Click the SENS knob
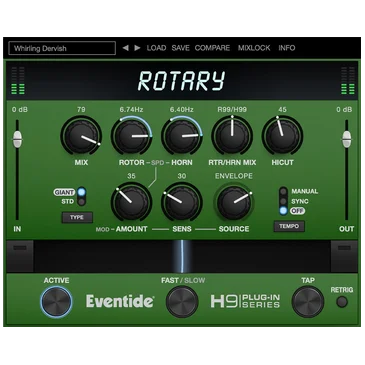This screenshot has height=365, width=365. (x=182, y=202)
